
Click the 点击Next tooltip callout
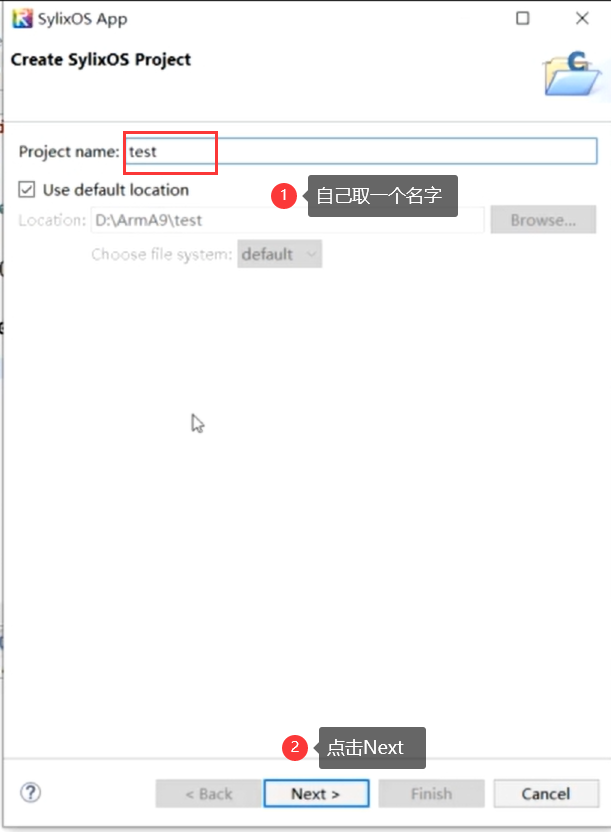[372, 748]
